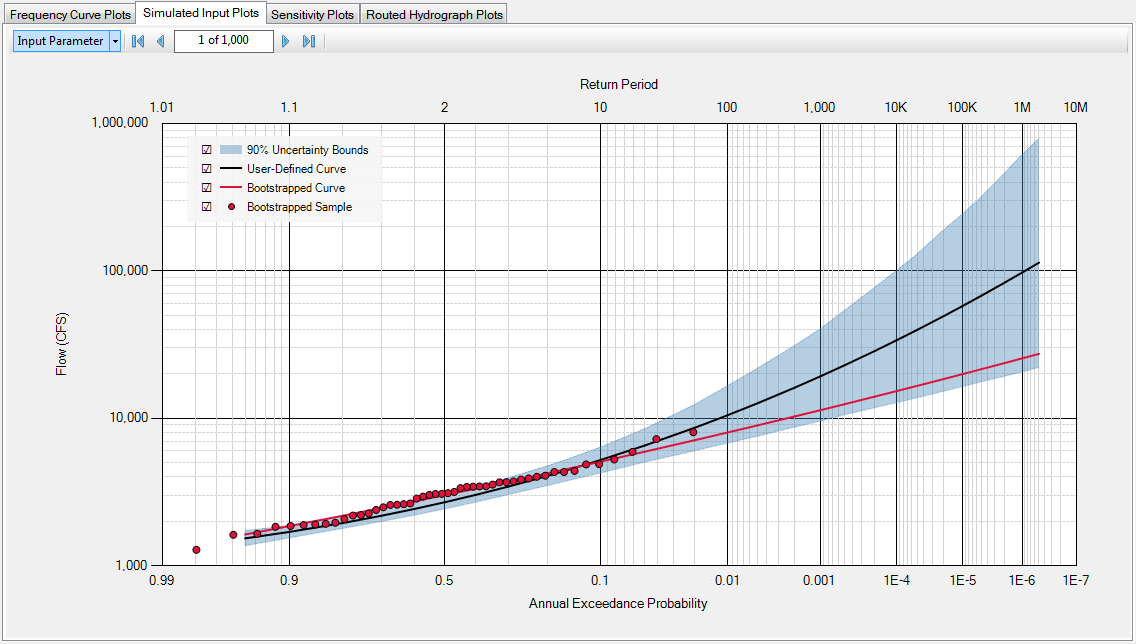The height and width of the screenshot is (644, 1136).
Task: Hide the Bootstrapped Sample points
Action: (x=207, y=206)
